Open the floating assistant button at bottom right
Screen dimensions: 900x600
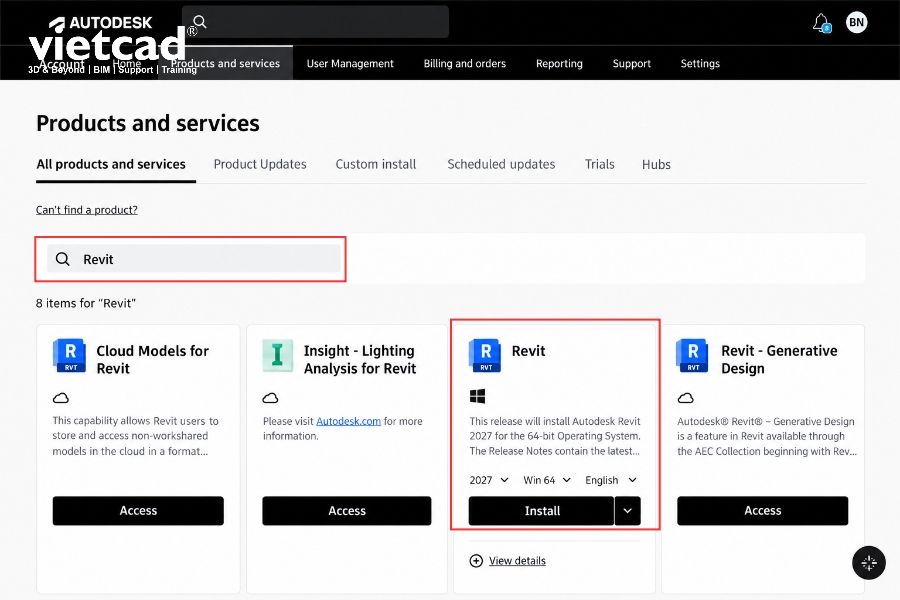pos(869,563)
